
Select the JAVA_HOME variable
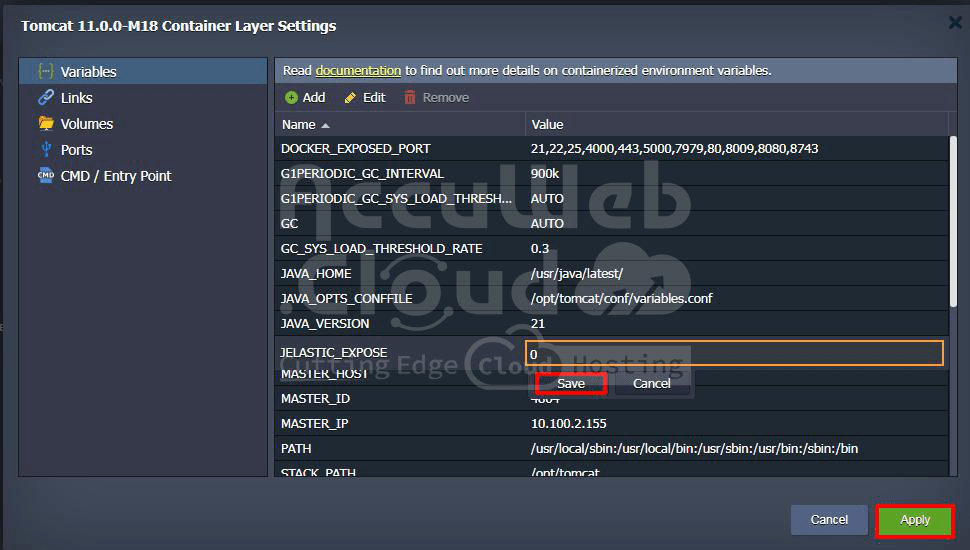tap(315, 273)
